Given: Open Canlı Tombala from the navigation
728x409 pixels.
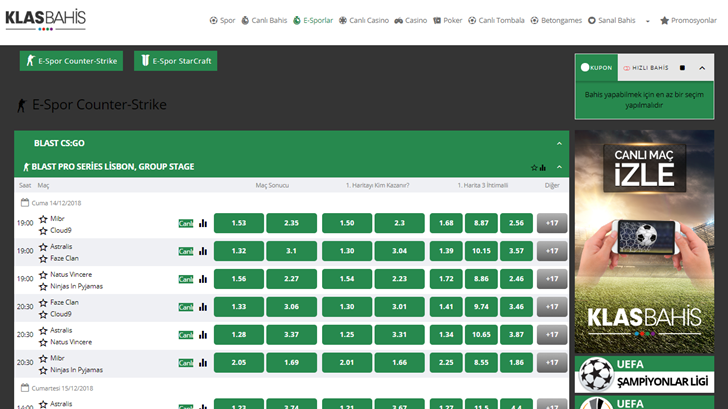Looking at the screenshot, I should [x=496, y=20].
